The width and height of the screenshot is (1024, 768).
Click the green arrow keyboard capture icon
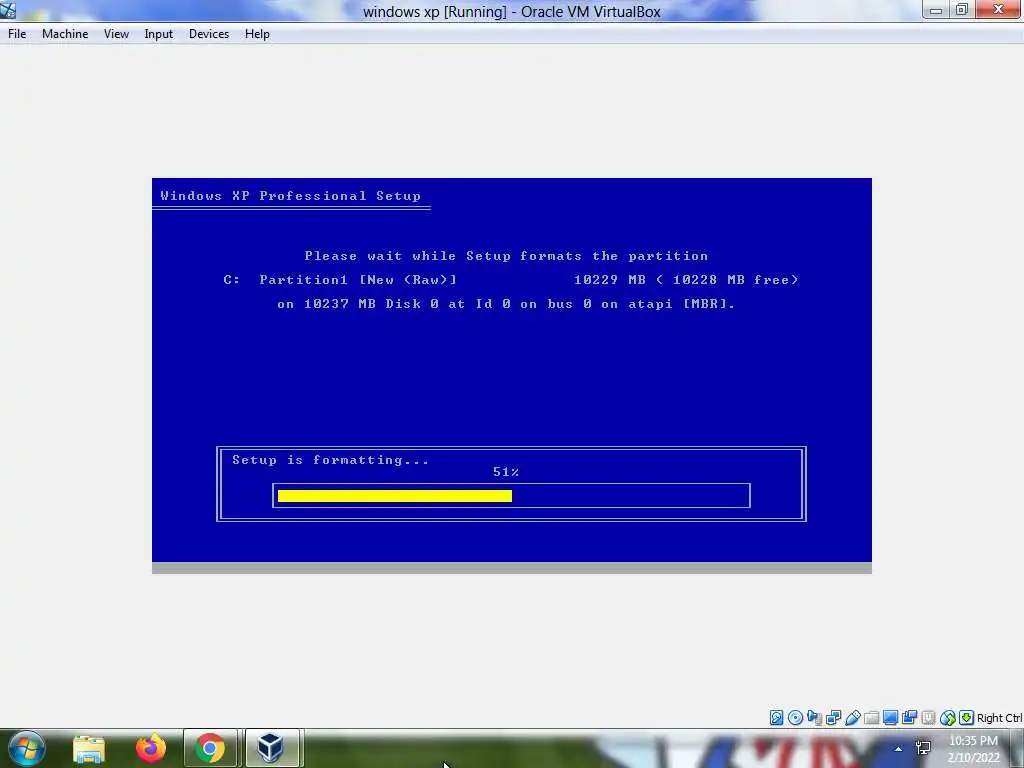pyautogui.click(x=967, y=718)
